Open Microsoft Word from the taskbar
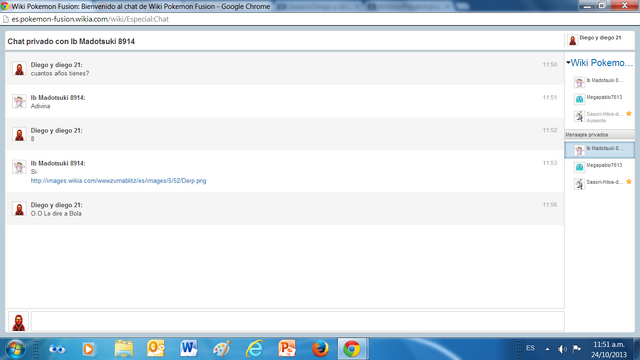The height and width of the screenshot is (360, 640). (x=188, y=349)
